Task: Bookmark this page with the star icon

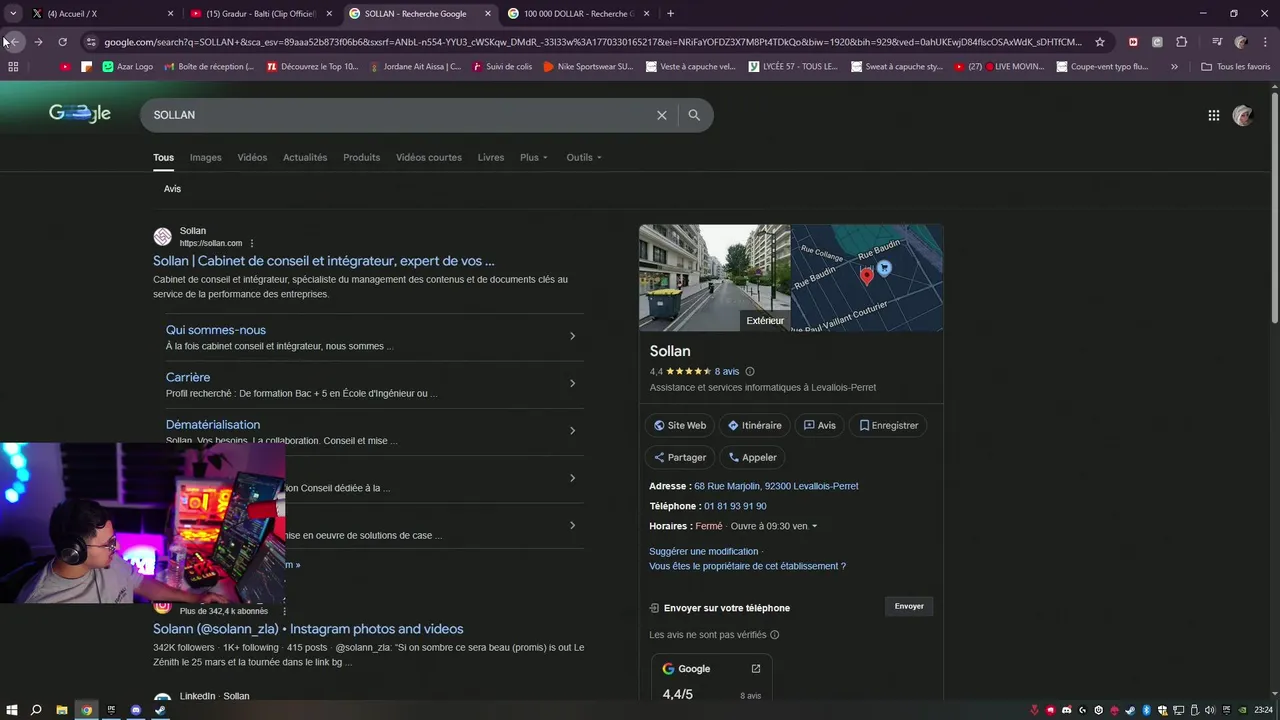Action: pyautogui.click(x=1100, y=42)
